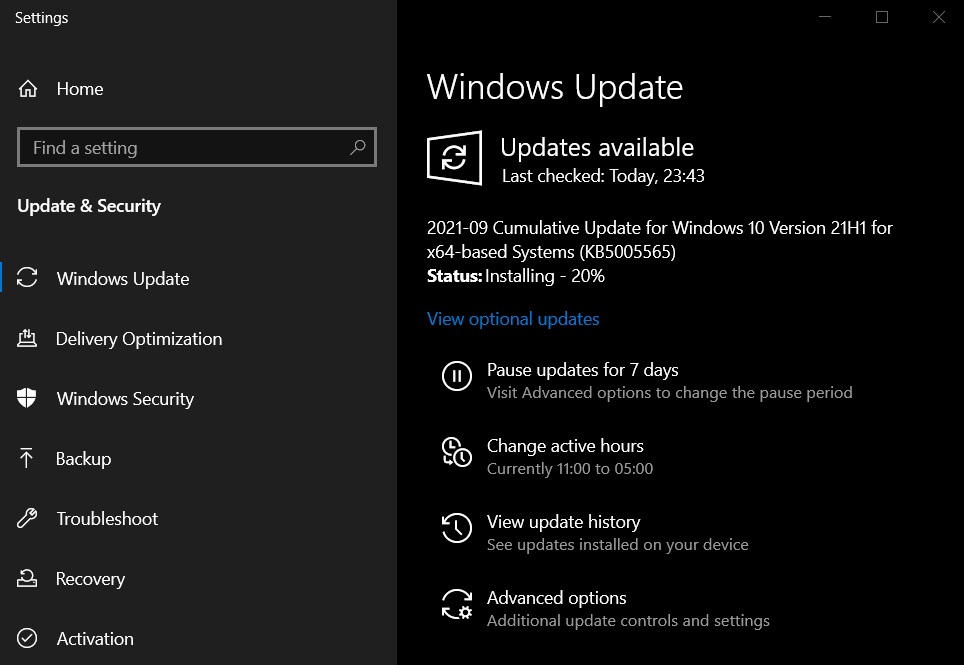Click the history clock icon for update history
Screen dimensions: 964x665
[x=457, y=528]
